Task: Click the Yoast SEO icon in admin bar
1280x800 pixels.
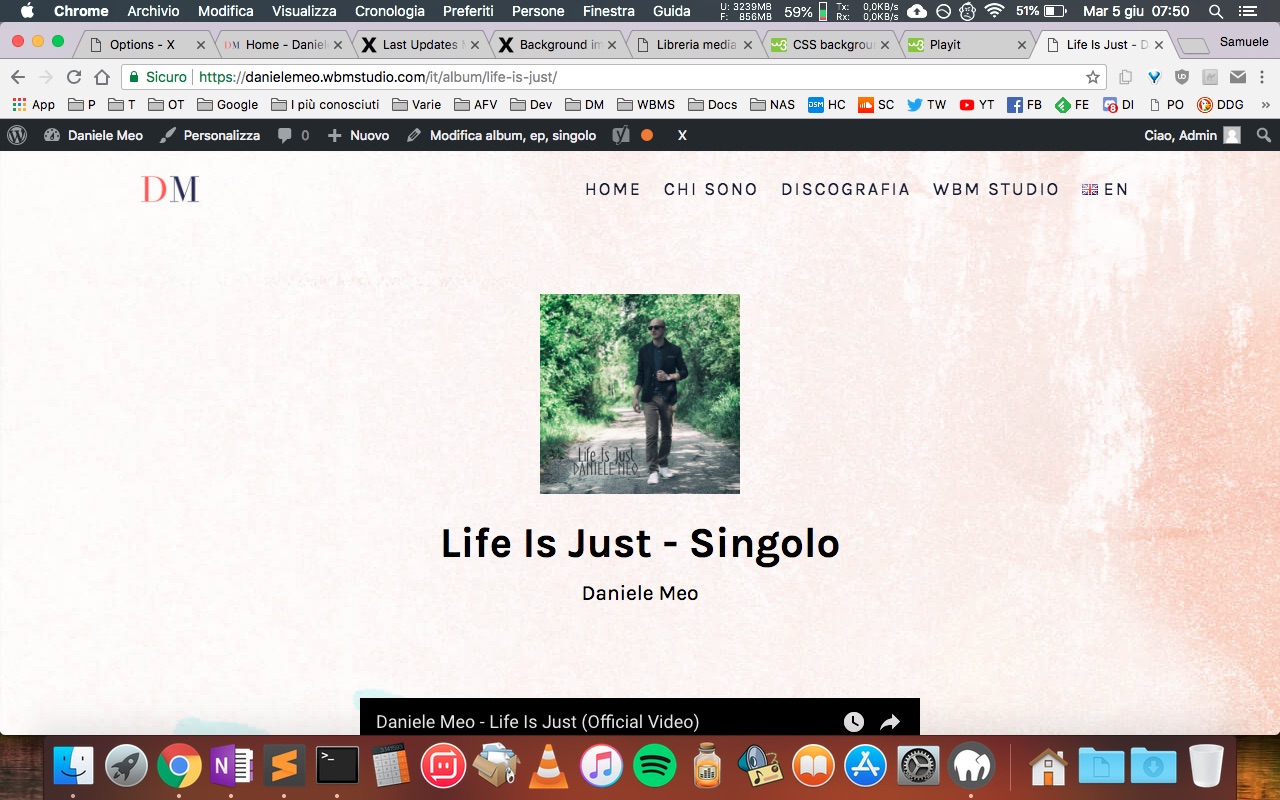Action: (621, 135)
